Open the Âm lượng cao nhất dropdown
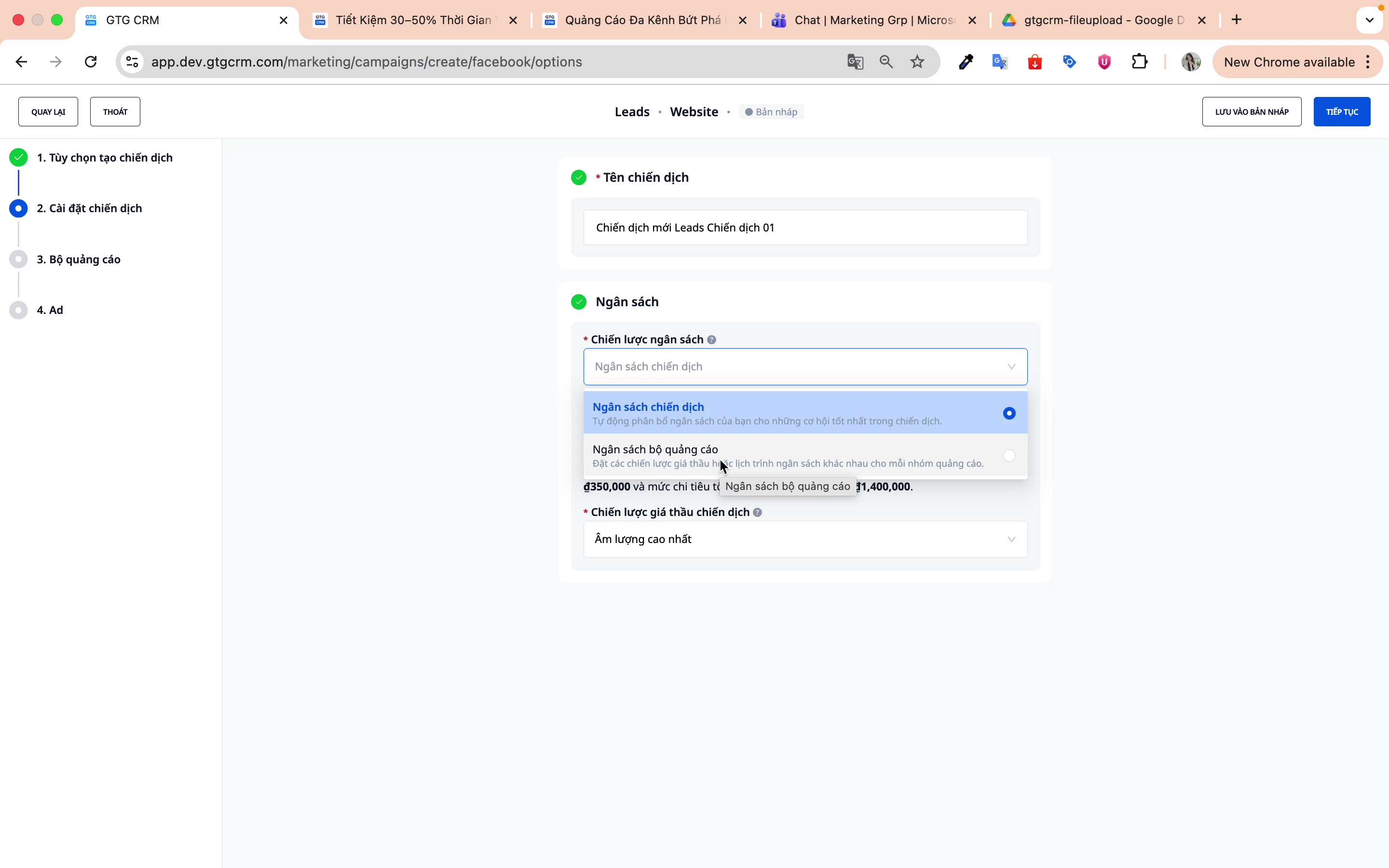The width and height of the screenshot is (1389, 868). [x=804, y=540]
